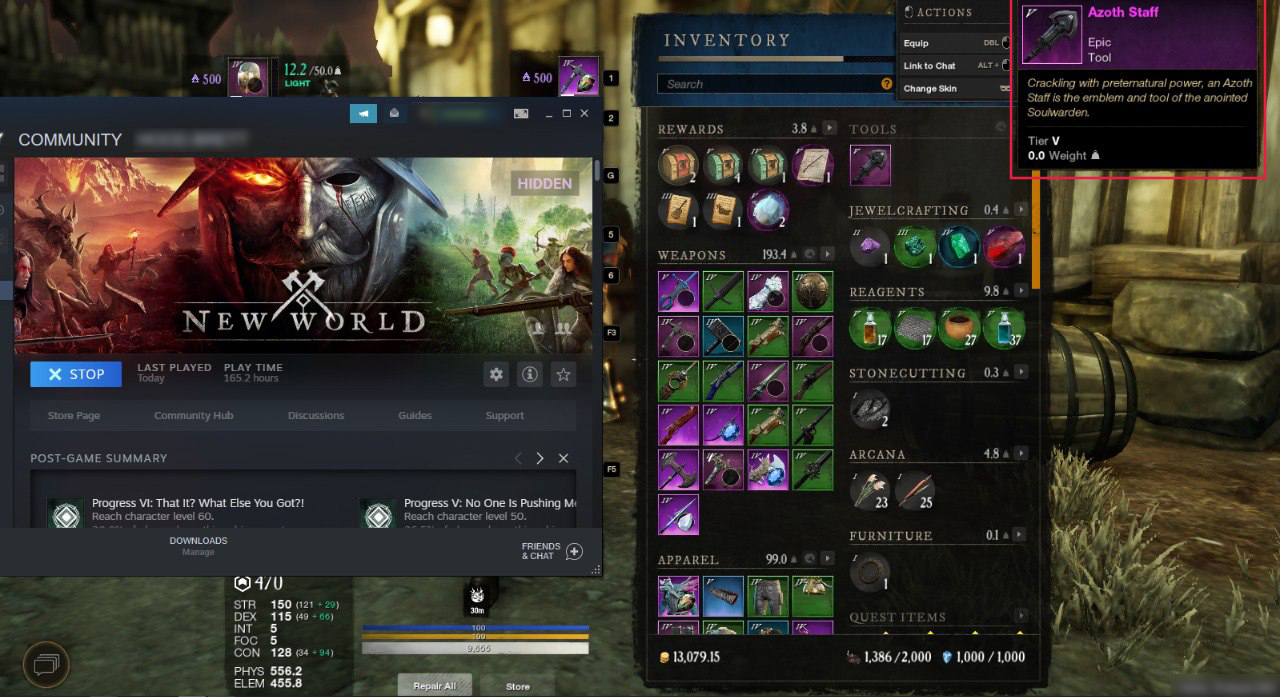Open the Steam Store Page tab
Screen dimensions: 1280x697
(74, 416)
